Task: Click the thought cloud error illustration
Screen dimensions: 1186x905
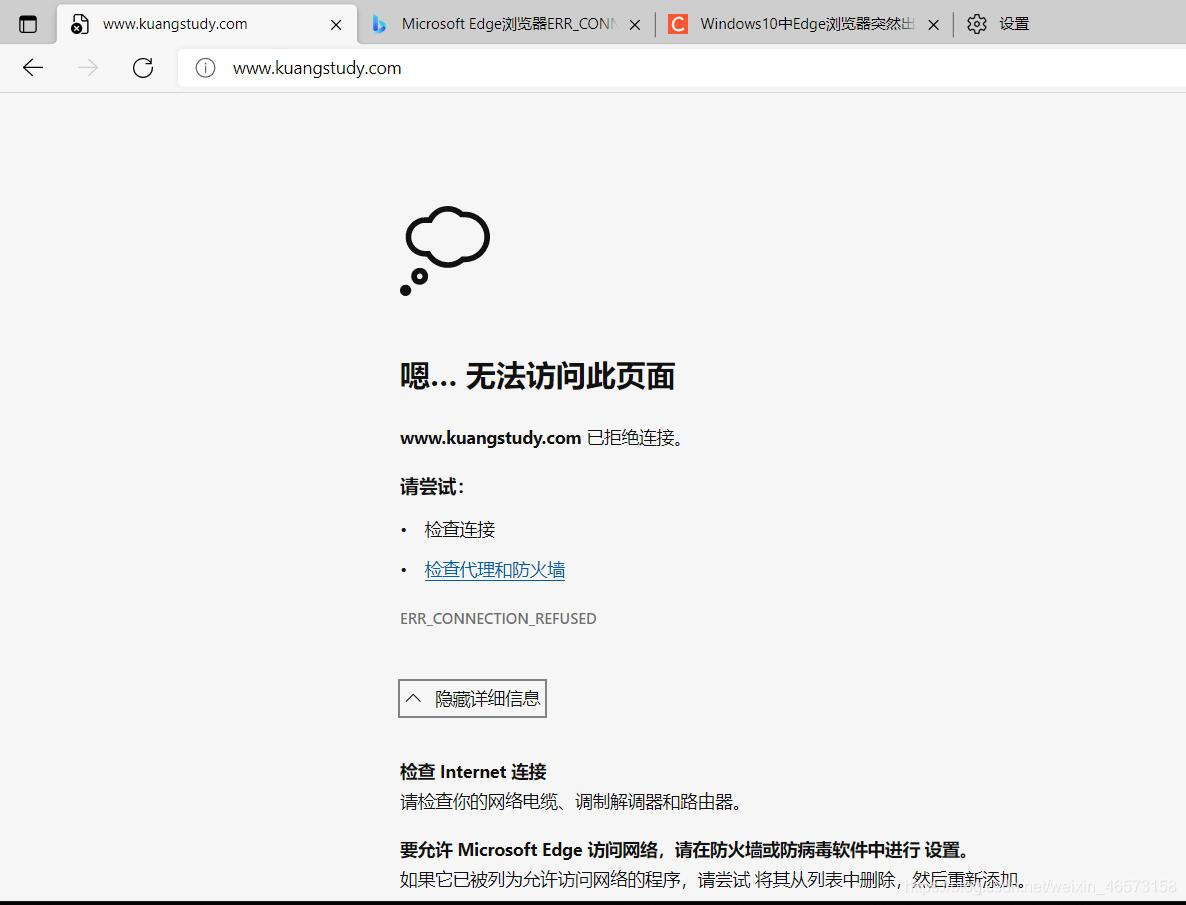Action: pyautogui.click(x=445, y=250)
